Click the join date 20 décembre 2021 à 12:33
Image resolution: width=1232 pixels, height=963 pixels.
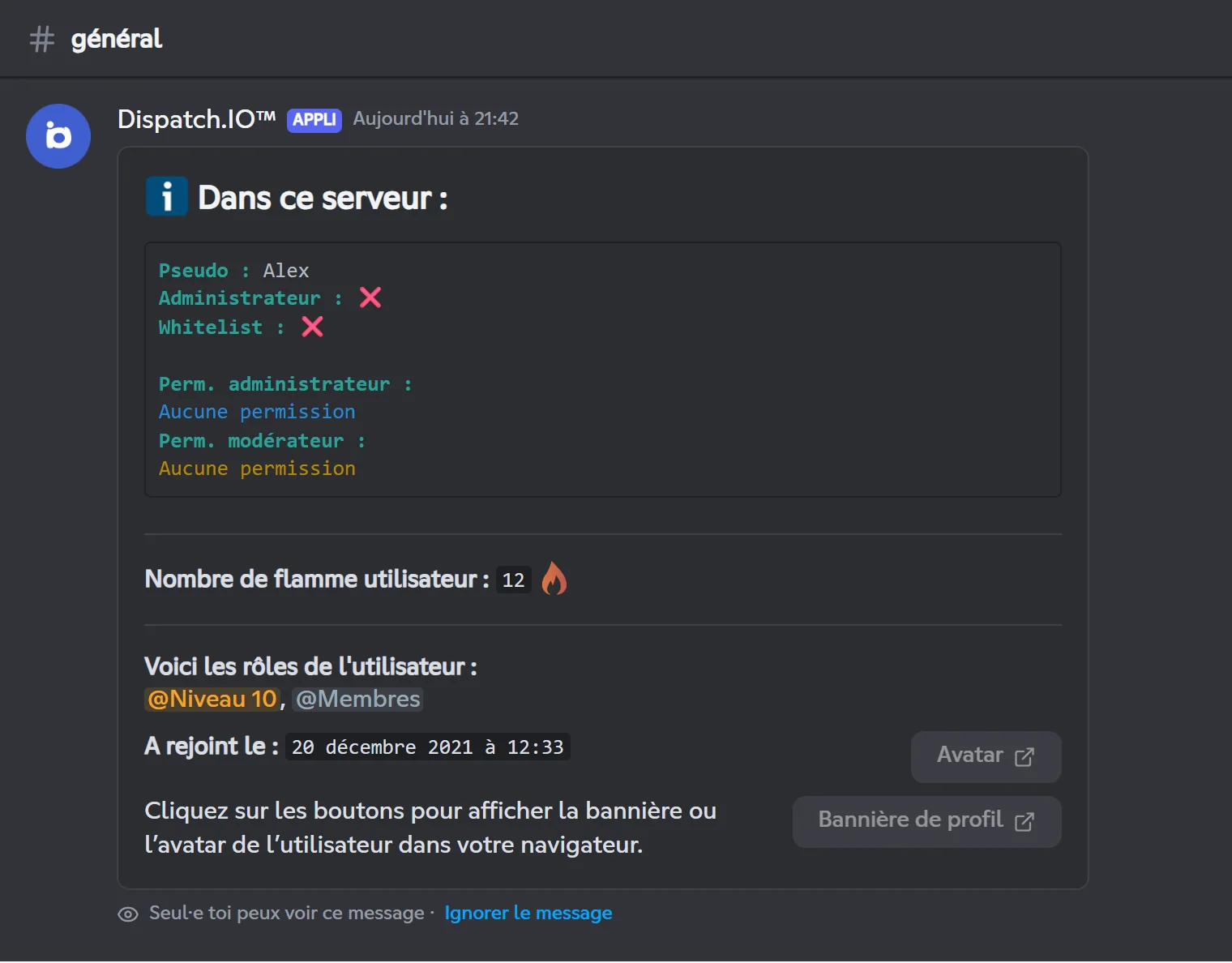[x=427, y=747]
